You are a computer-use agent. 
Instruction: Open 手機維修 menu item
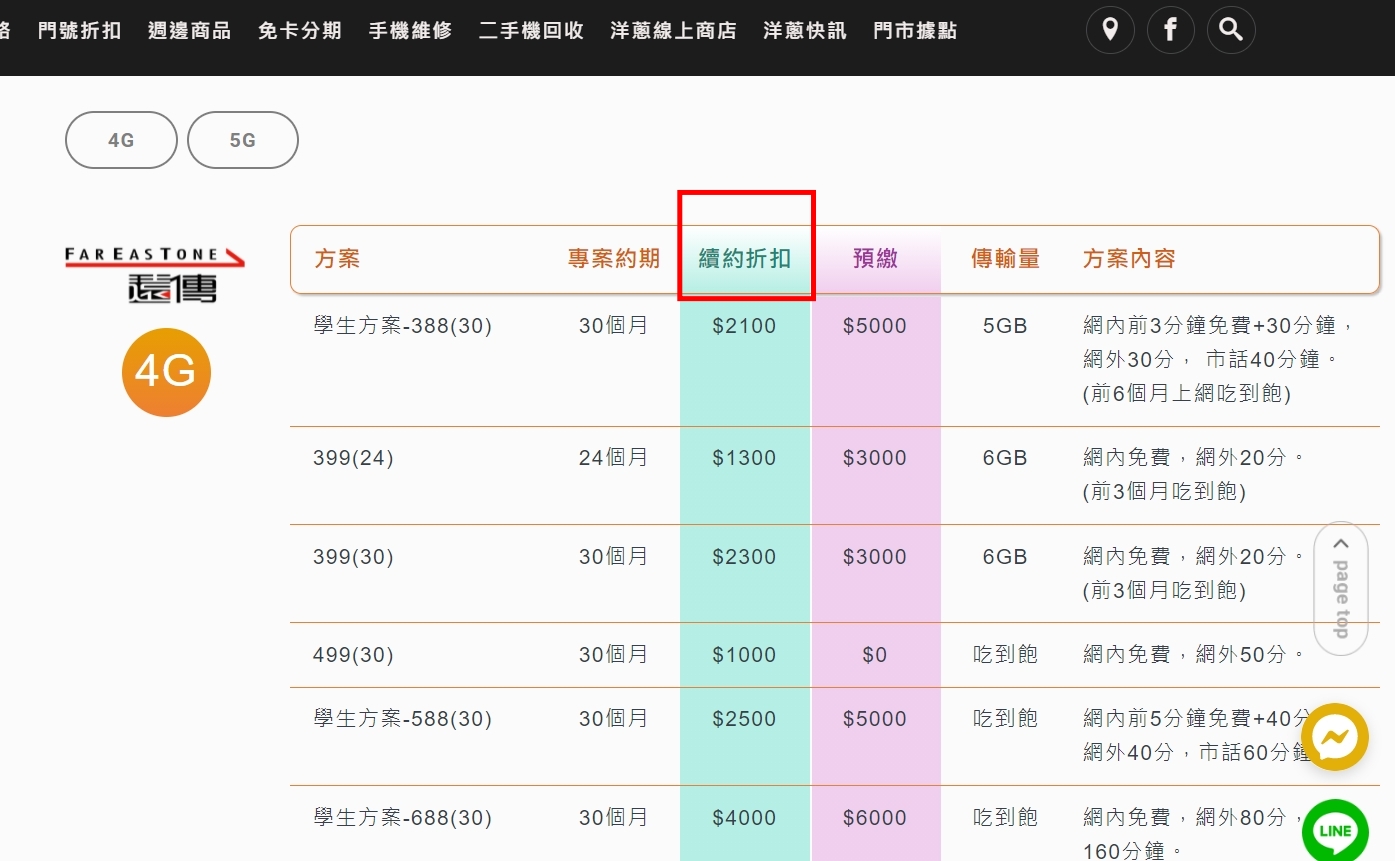pos(410,31)
